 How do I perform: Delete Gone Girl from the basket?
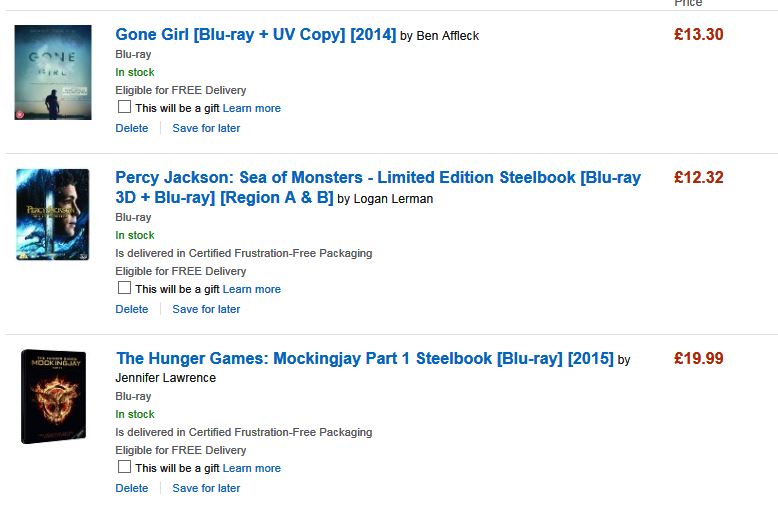point(132,128)
